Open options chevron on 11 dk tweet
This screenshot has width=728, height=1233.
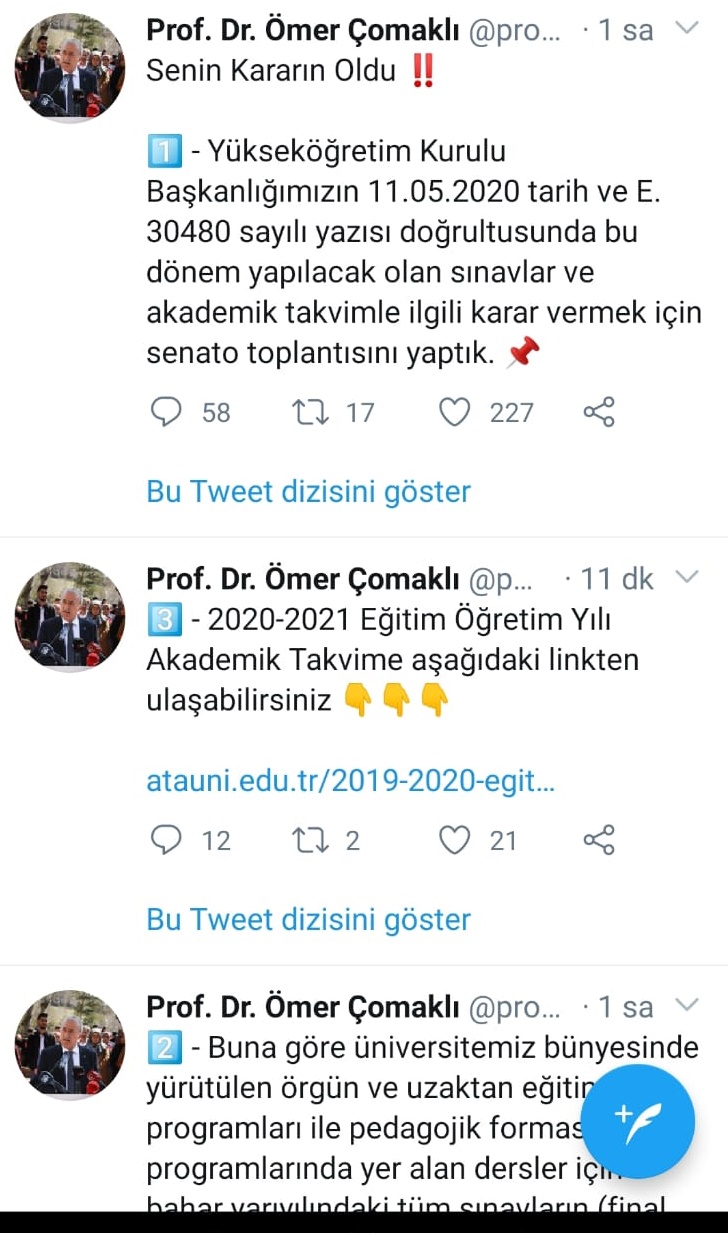687,577
